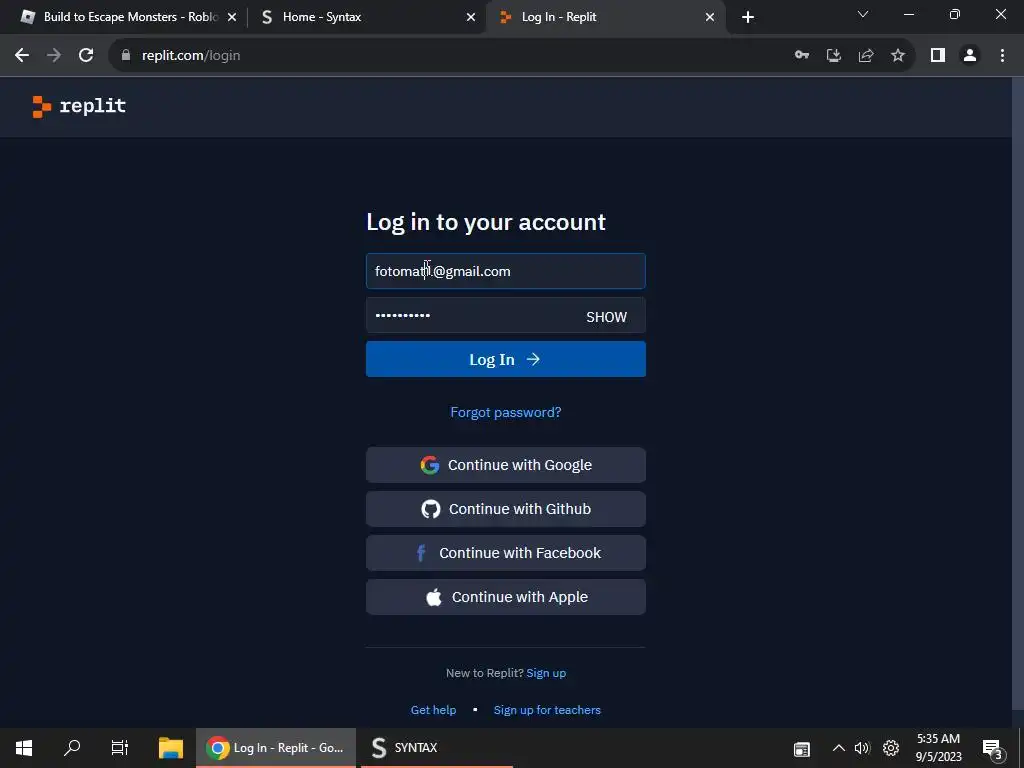
Task: Close the Build to Escape Monsters tab
Action: [x=232, y=18]
